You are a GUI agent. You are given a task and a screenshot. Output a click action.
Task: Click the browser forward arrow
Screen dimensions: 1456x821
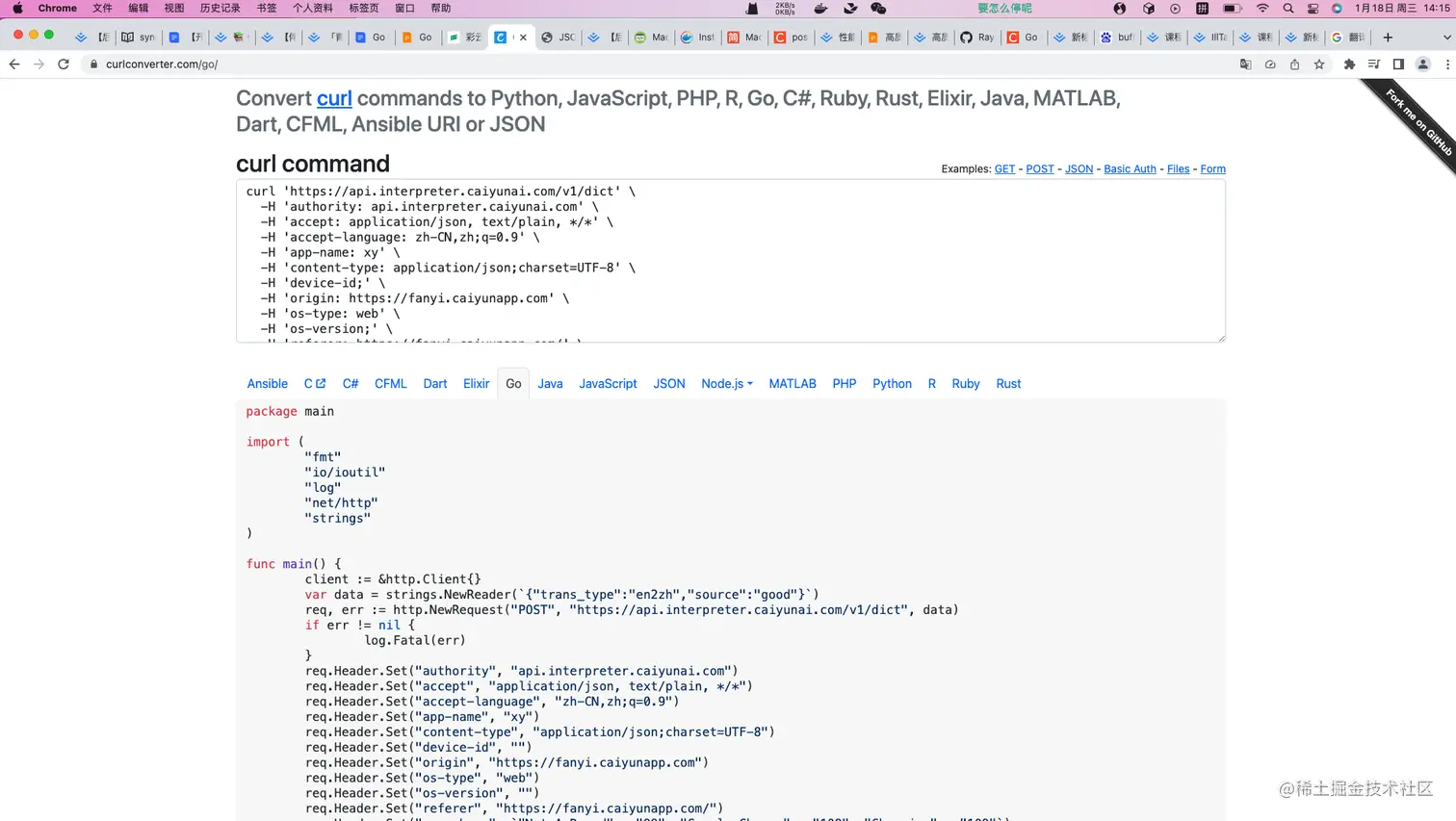[39, 64]
